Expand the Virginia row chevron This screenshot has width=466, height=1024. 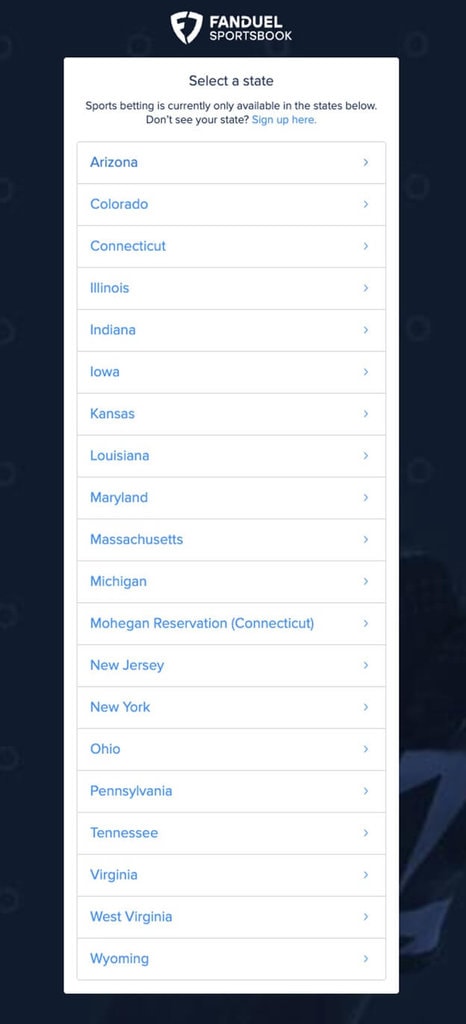click(366, 875)
